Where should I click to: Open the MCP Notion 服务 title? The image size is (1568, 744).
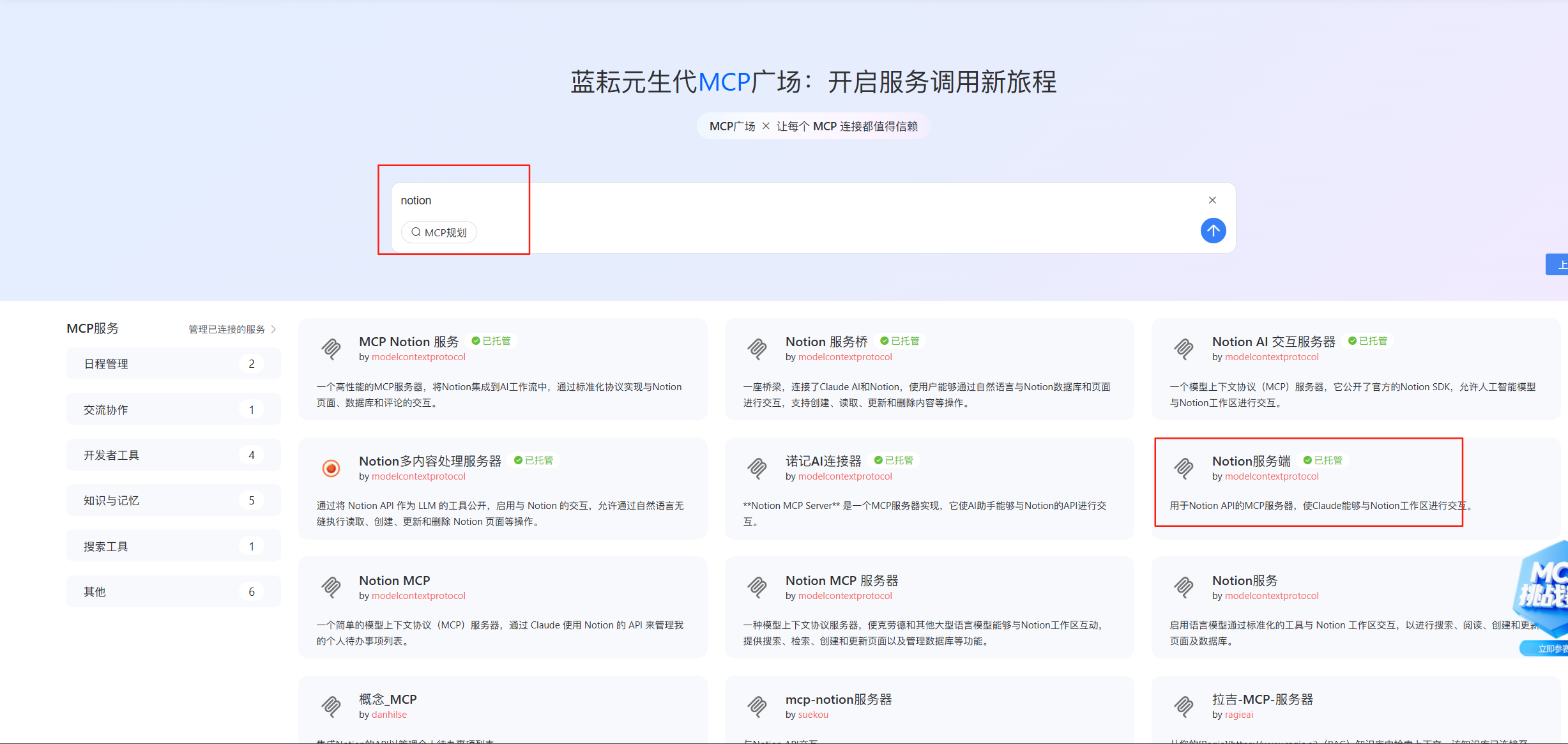coord(409,342)
